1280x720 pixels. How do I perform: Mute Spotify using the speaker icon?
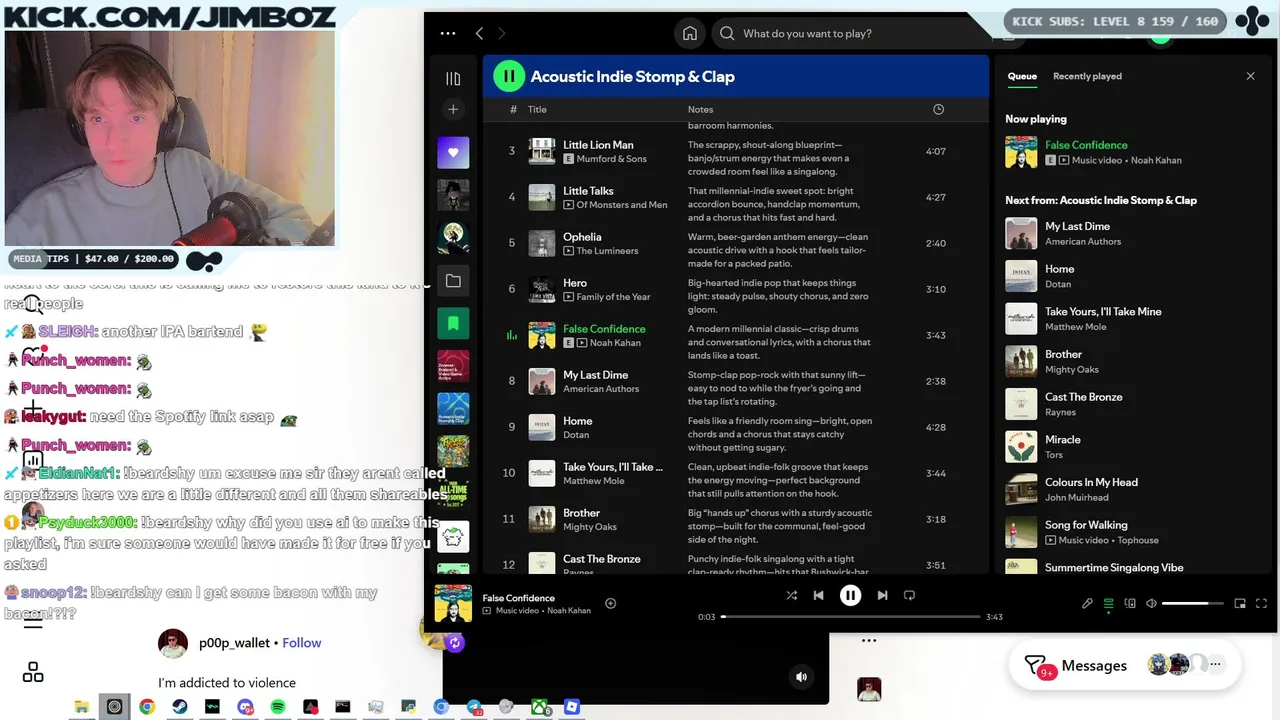(x=1151, y=603)
